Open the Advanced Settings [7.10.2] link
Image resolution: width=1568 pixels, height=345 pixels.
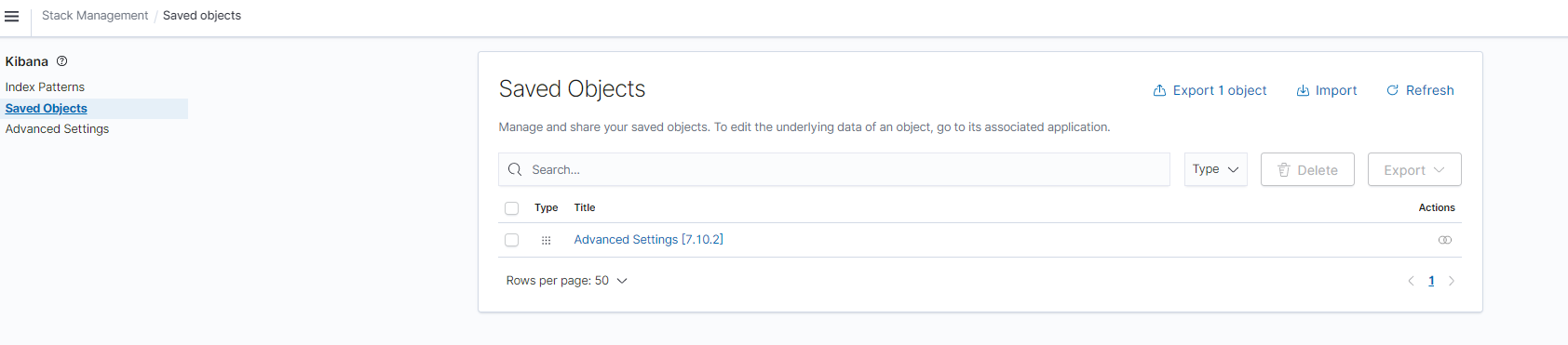[648, 240]
